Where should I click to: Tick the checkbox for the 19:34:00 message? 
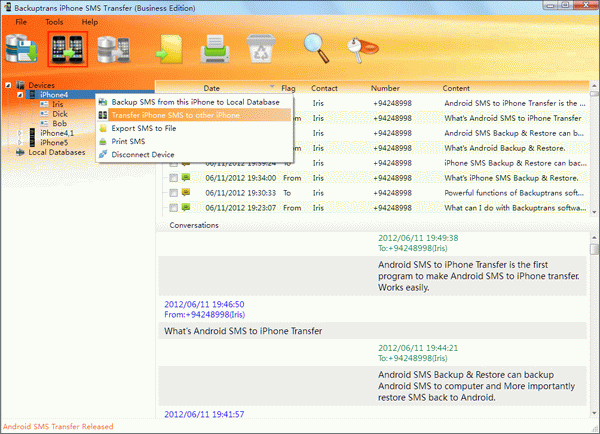[174, 178]
